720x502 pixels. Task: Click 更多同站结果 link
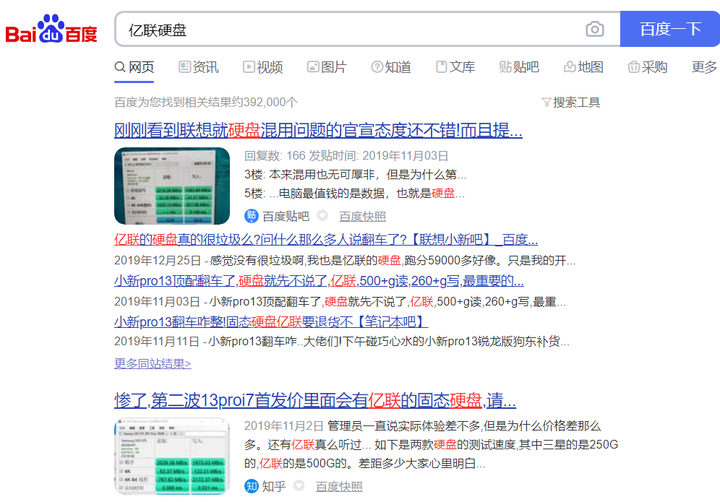[x=152, y=363]
